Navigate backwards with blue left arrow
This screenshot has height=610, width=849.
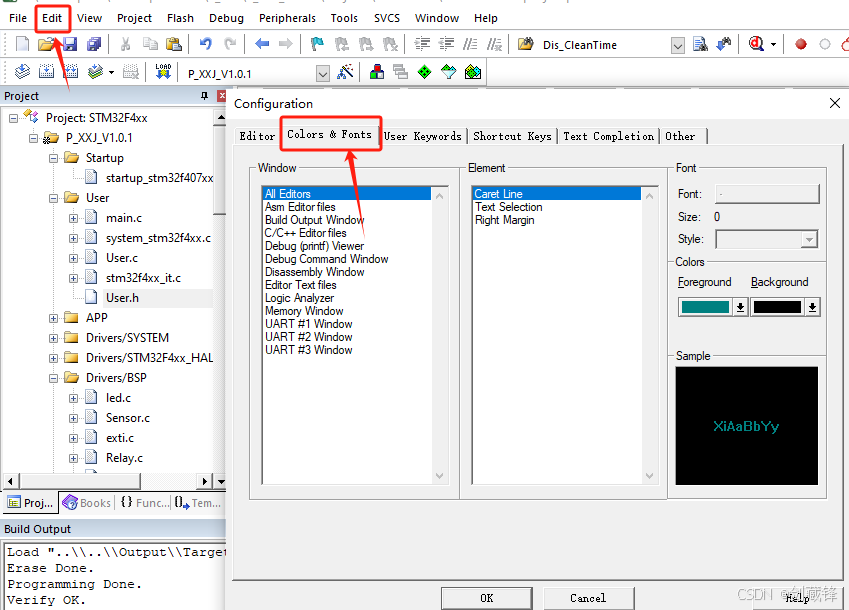(262, 44)
